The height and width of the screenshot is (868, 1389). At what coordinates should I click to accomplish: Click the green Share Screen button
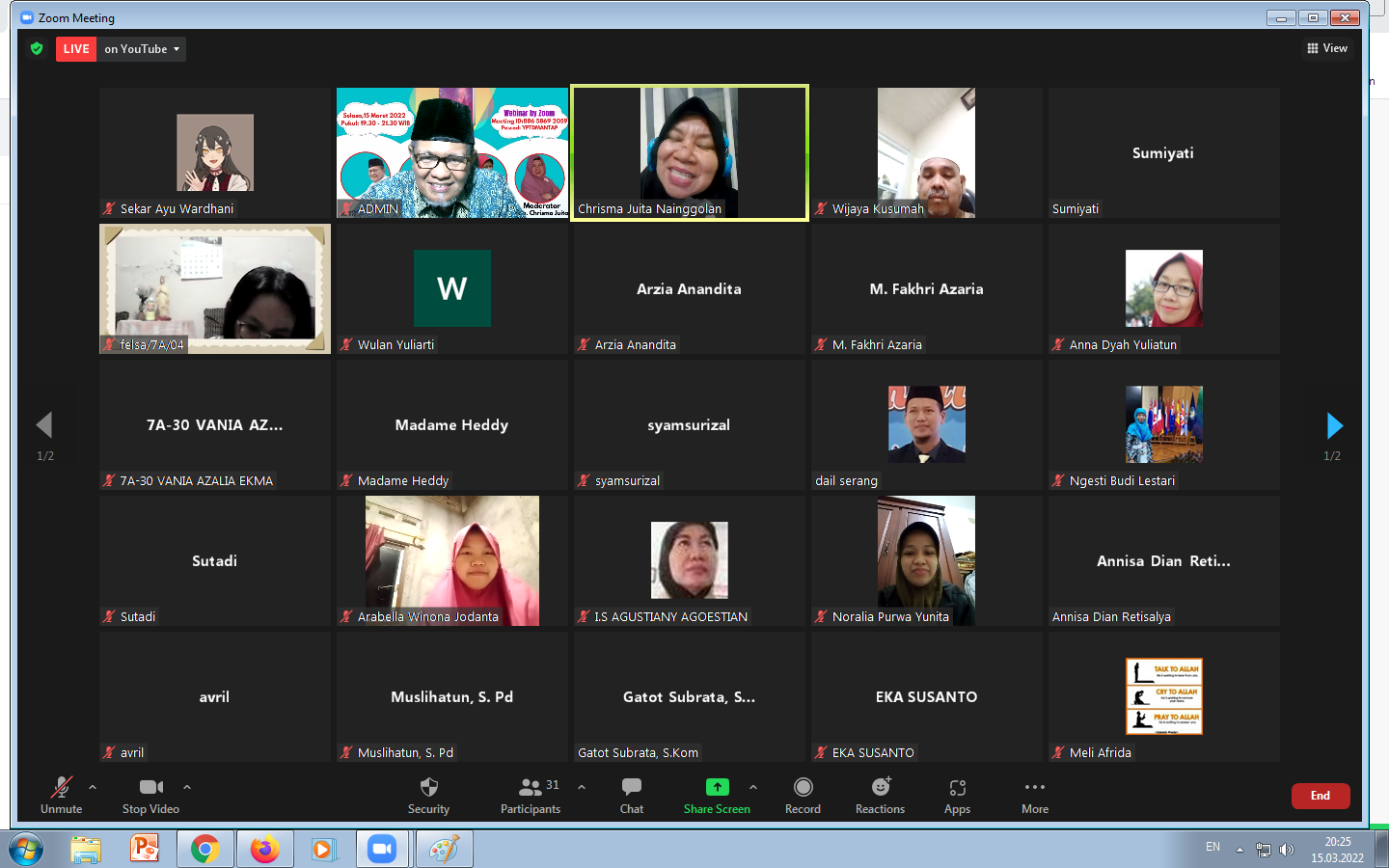(x=717, y=796)
